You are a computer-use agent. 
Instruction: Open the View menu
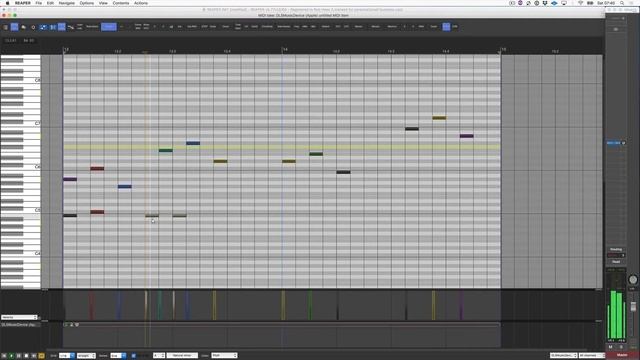103,3
